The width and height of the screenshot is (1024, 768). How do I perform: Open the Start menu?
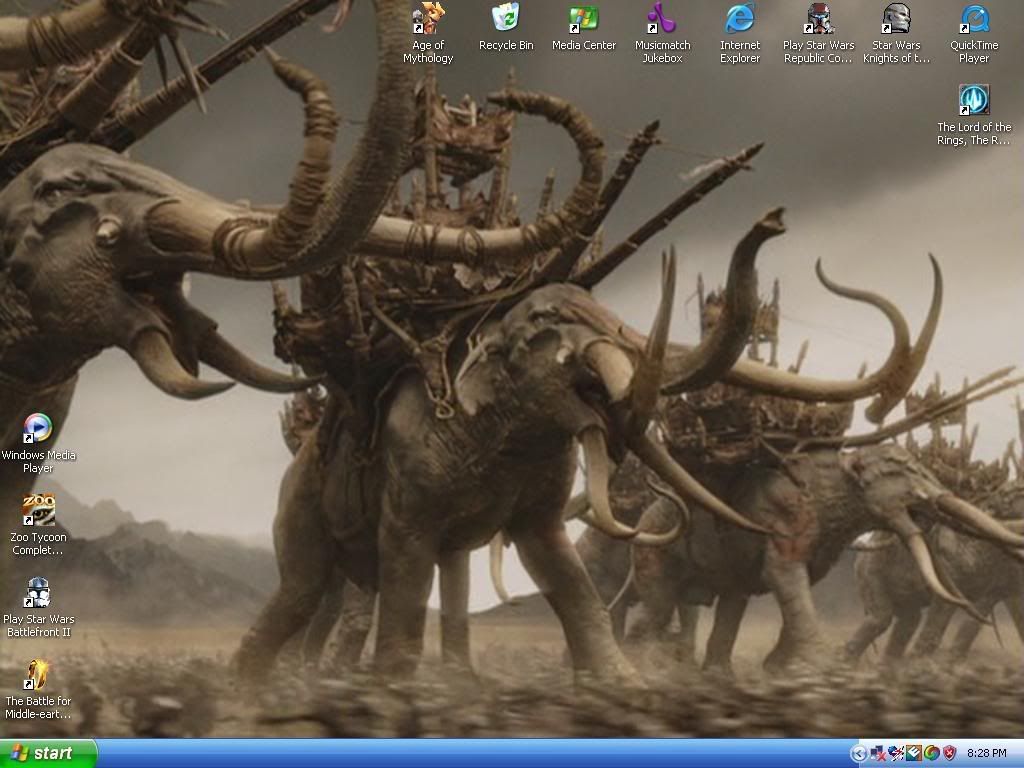point(48,753)
